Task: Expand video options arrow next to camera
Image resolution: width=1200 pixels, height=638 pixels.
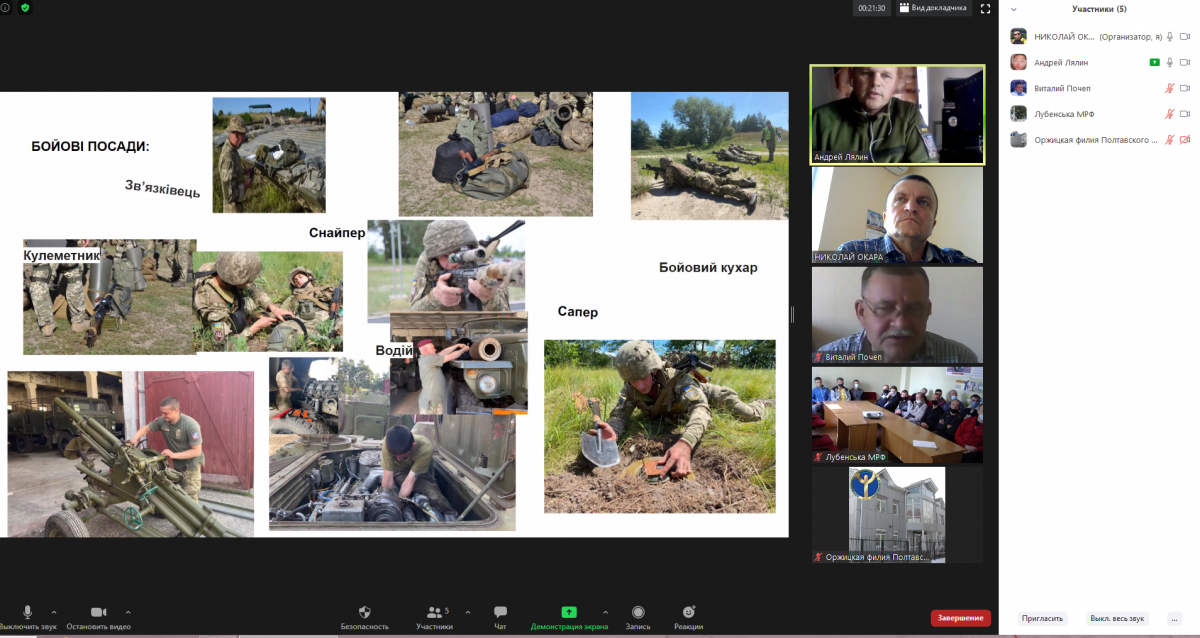Action: [x=128, y=612]
